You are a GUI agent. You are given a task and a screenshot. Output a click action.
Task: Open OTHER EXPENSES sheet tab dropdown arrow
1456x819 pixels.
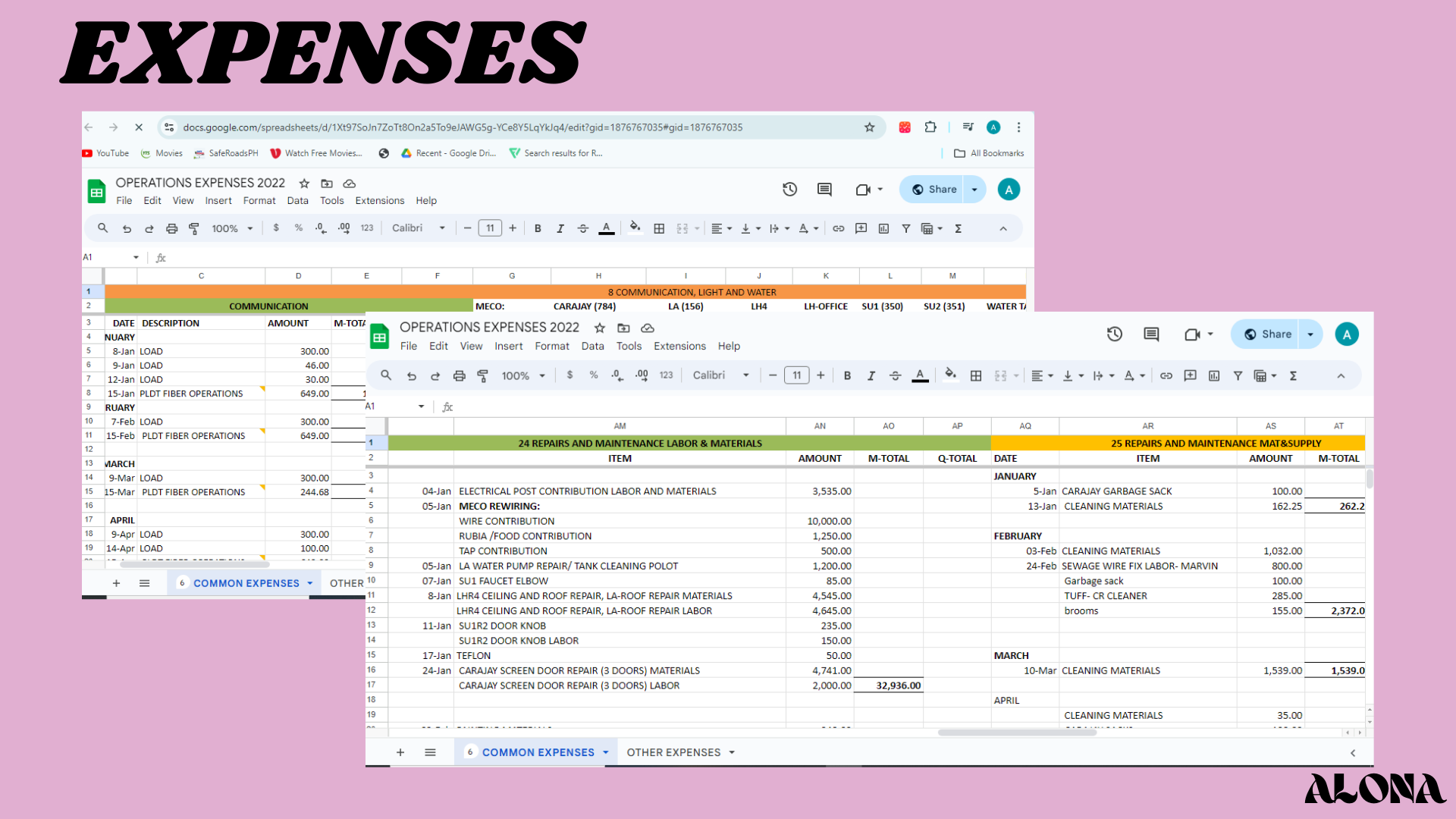pos(732,752)
